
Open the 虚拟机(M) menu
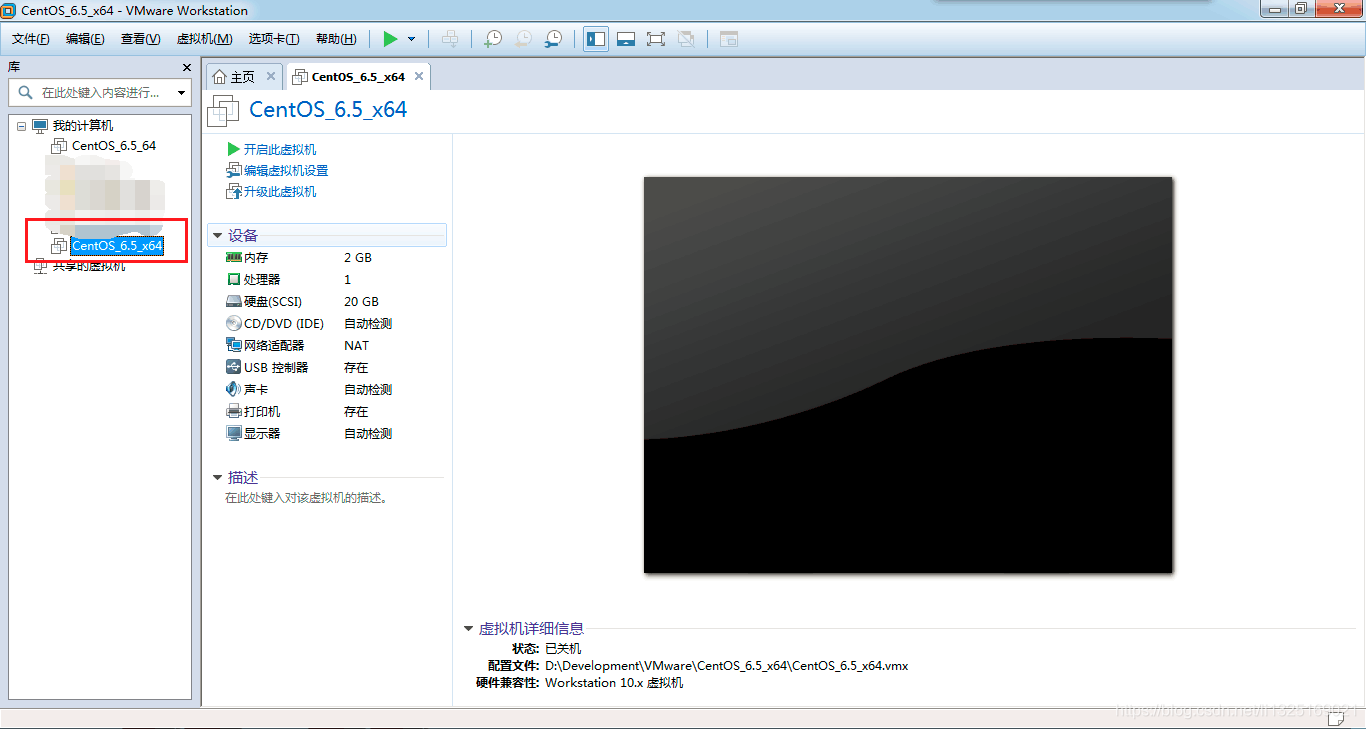pyautogui.click(x=204, y=39)
